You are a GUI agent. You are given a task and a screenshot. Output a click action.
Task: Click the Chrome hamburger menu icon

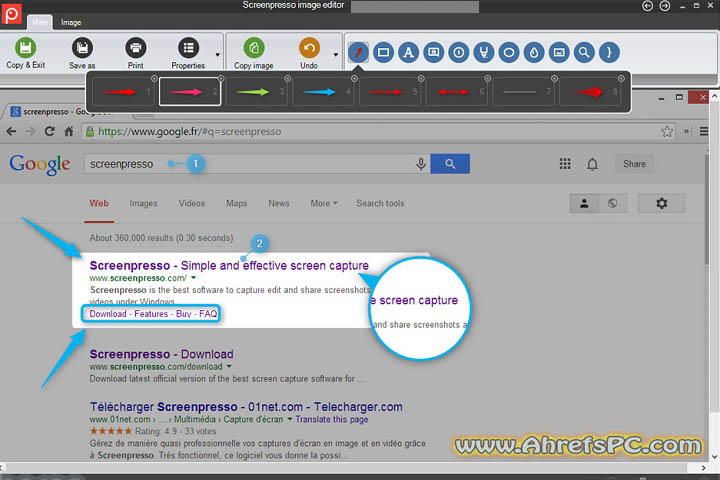click(704, 131)
